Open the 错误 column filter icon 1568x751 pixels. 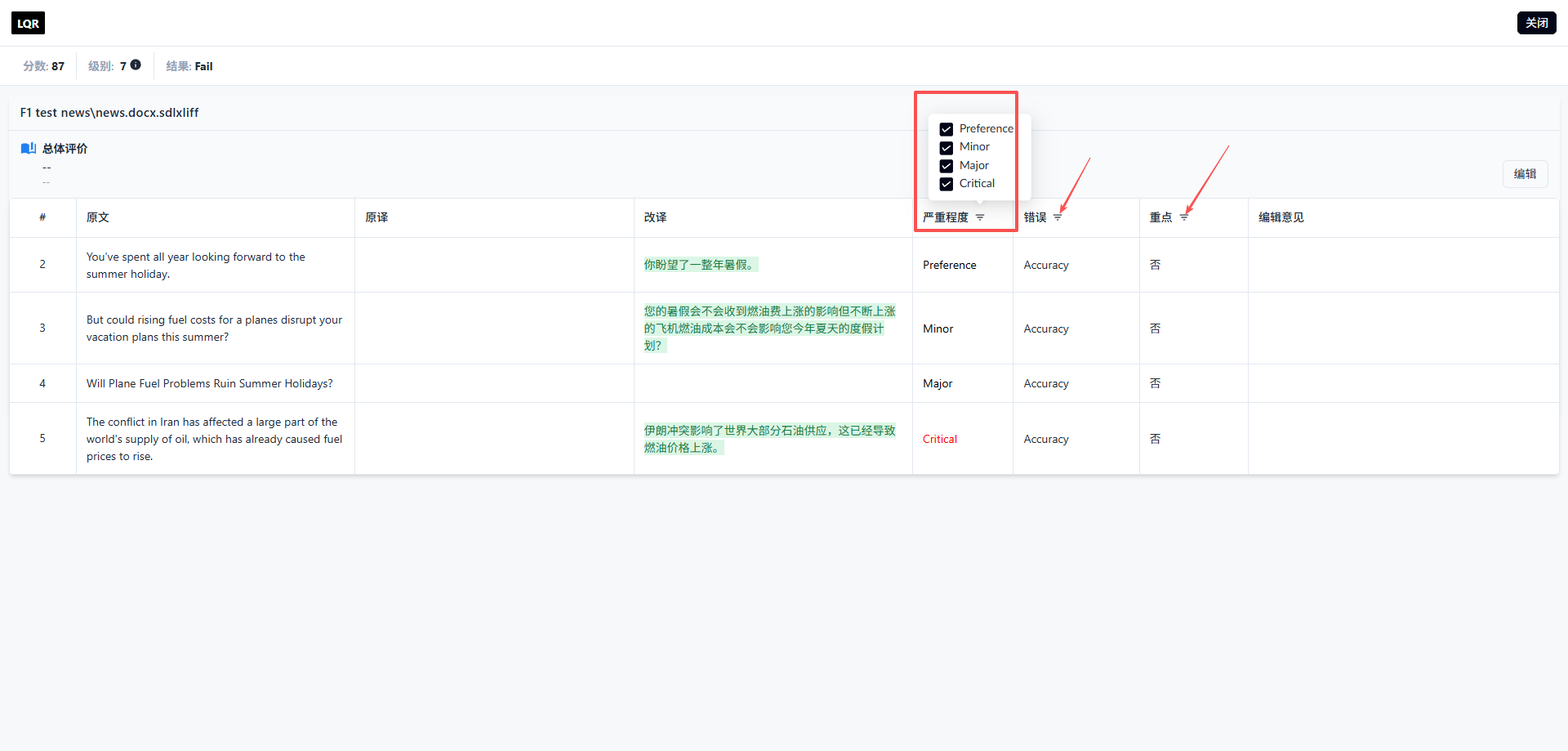tap(1058, 217)
